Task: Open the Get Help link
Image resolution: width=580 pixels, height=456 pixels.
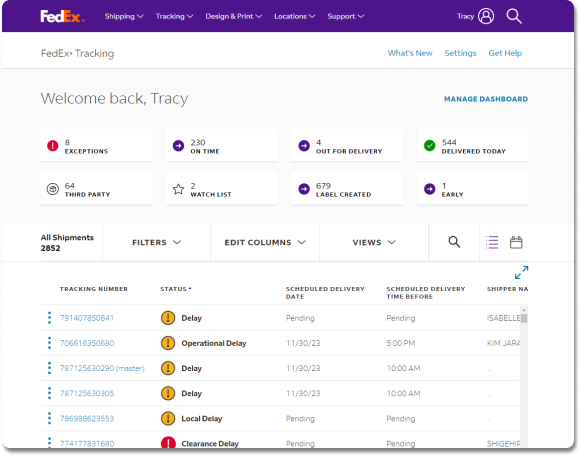Action: (505, 53)
